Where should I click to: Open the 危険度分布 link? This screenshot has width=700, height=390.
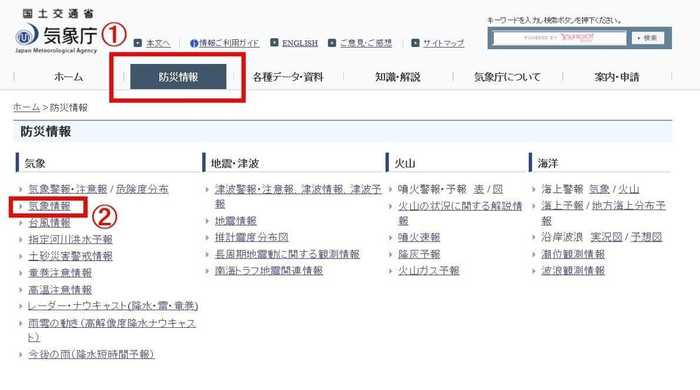142,189
